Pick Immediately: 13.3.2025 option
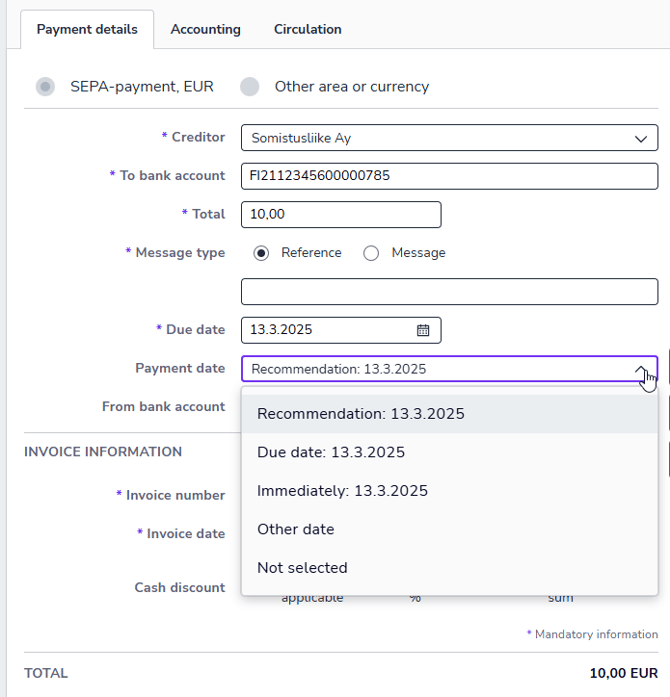The width and height of the screenshot is (670, 697). [x=449, y=491]
